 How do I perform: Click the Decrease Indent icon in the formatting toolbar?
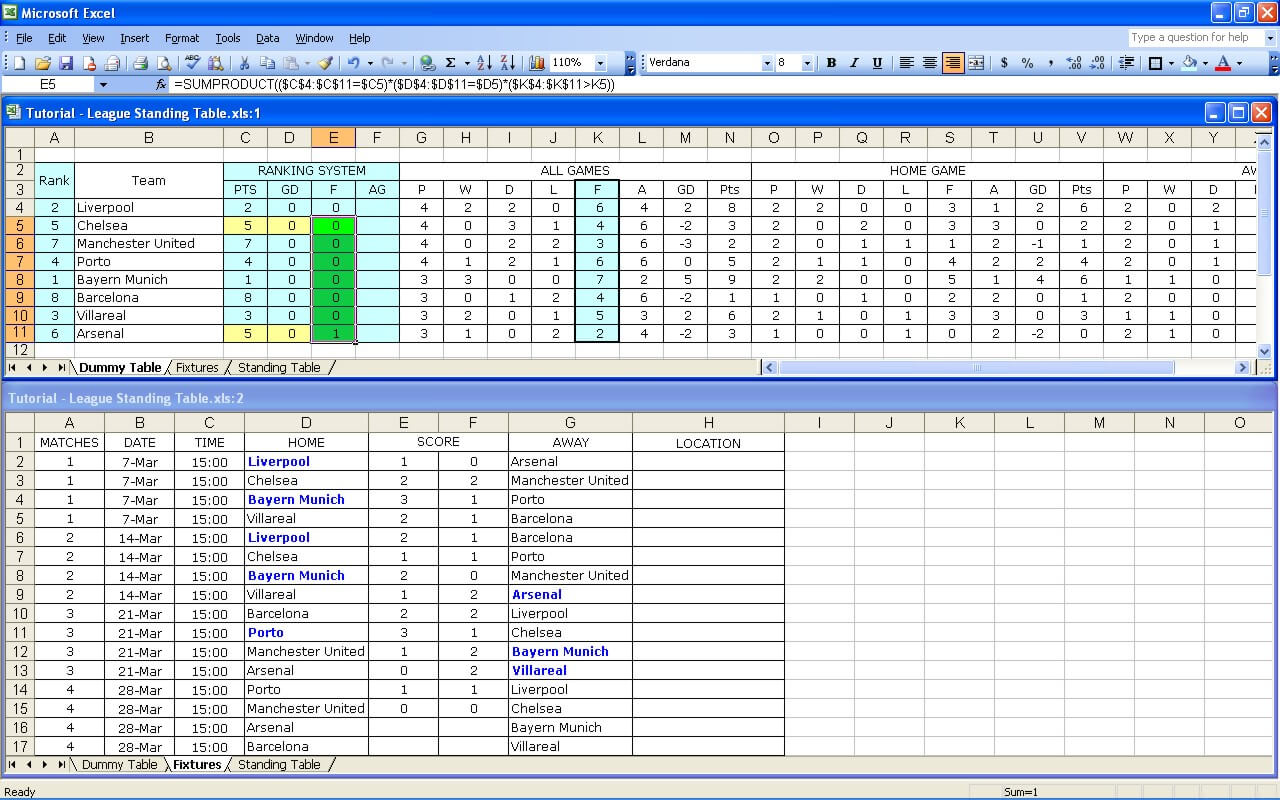point(1126,63)
